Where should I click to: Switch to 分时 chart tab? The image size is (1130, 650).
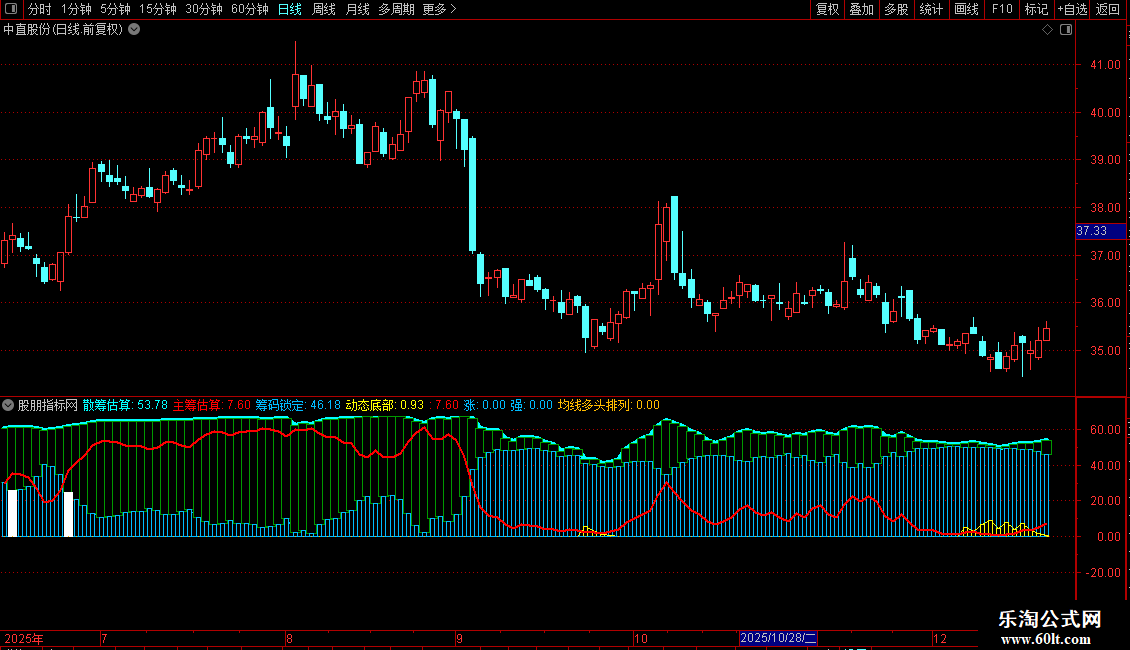pyautogui.click(x=40, y=9)
